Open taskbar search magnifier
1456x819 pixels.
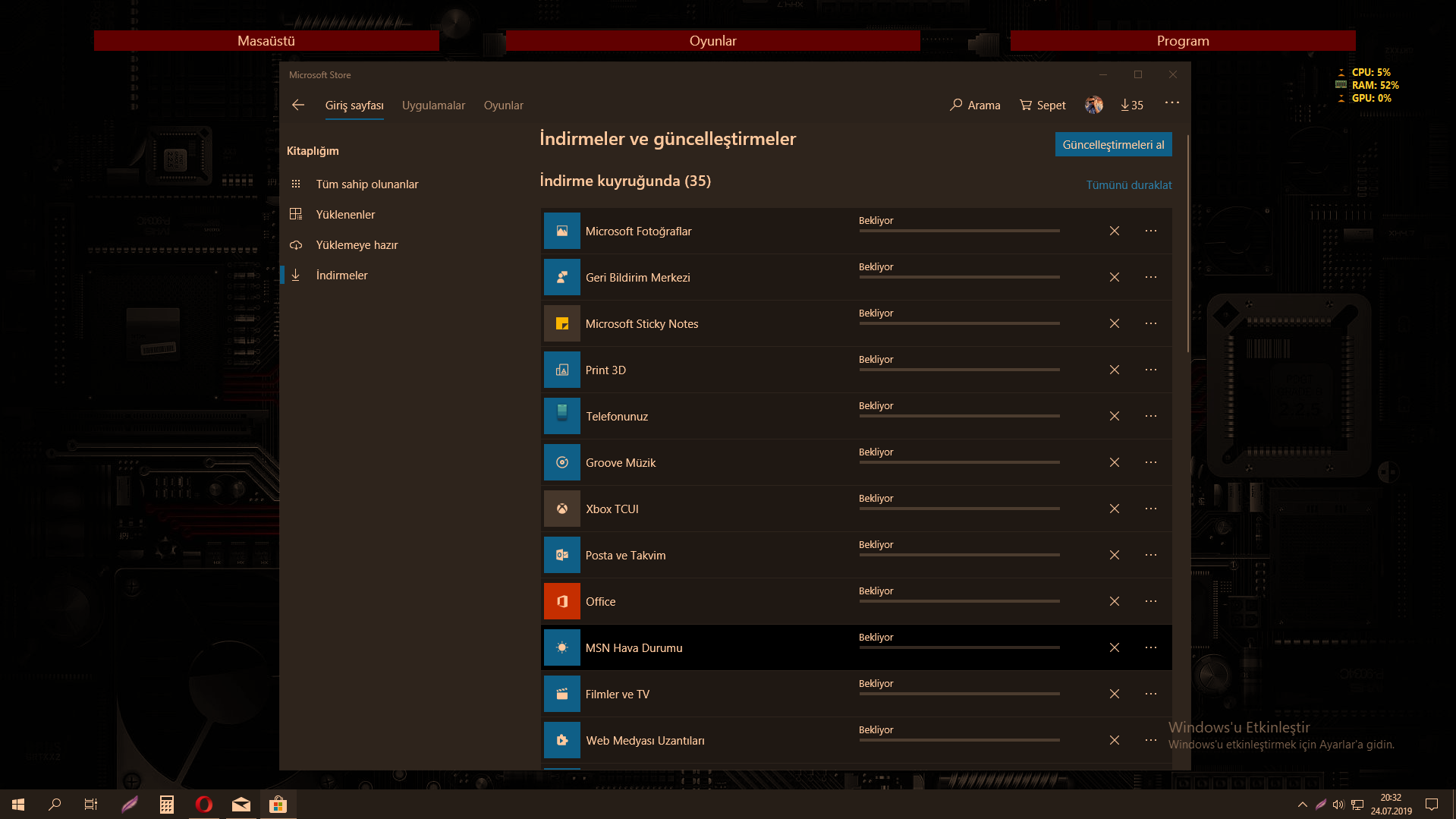[x=55, y=805]
